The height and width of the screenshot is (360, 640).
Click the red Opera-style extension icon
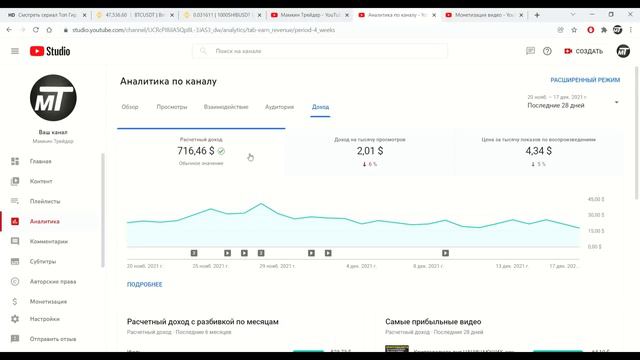pyautogui.click(x=590, y=30)
